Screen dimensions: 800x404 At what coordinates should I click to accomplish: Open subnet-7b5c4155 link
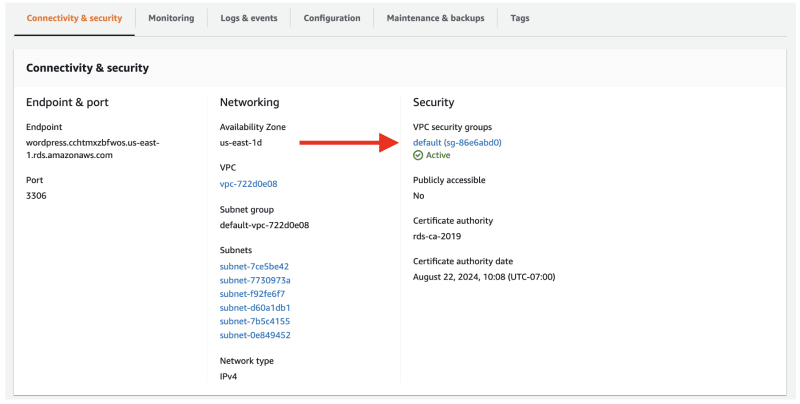coord(255,321)
